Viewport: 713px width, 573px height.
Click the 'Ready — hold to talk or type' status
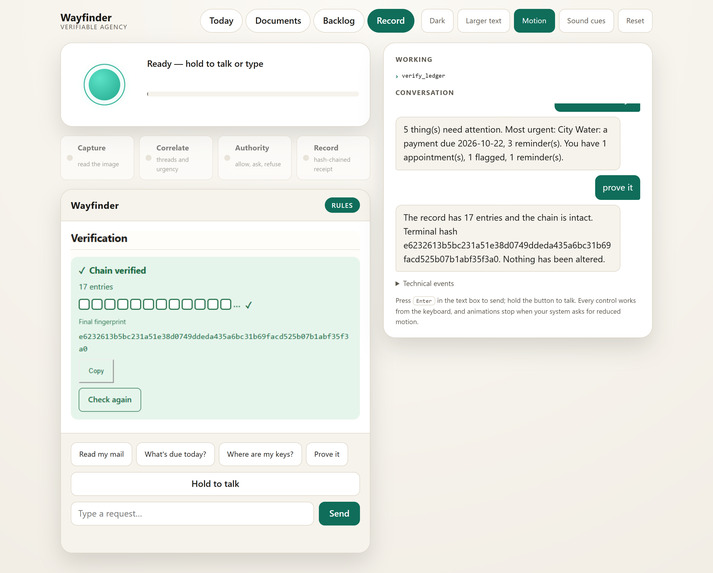(x=205, y=64)
